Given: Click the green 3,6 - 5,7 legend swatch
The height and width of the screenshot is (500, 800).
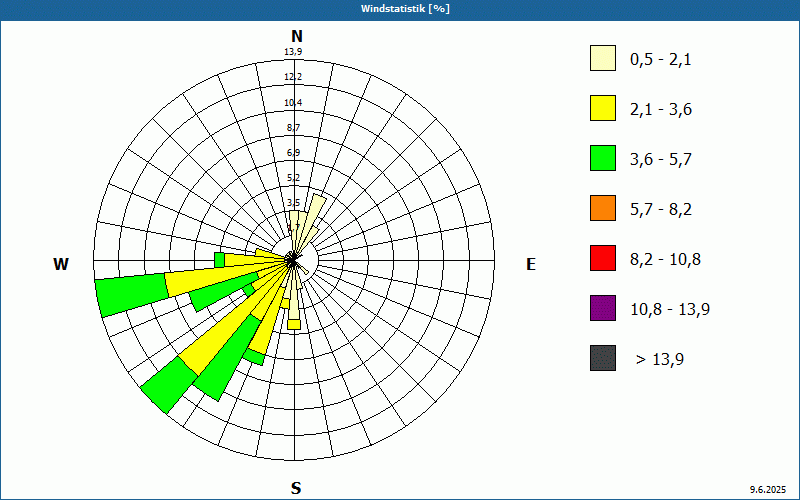Looking at the screenshot, I should (x=603, y=158).
